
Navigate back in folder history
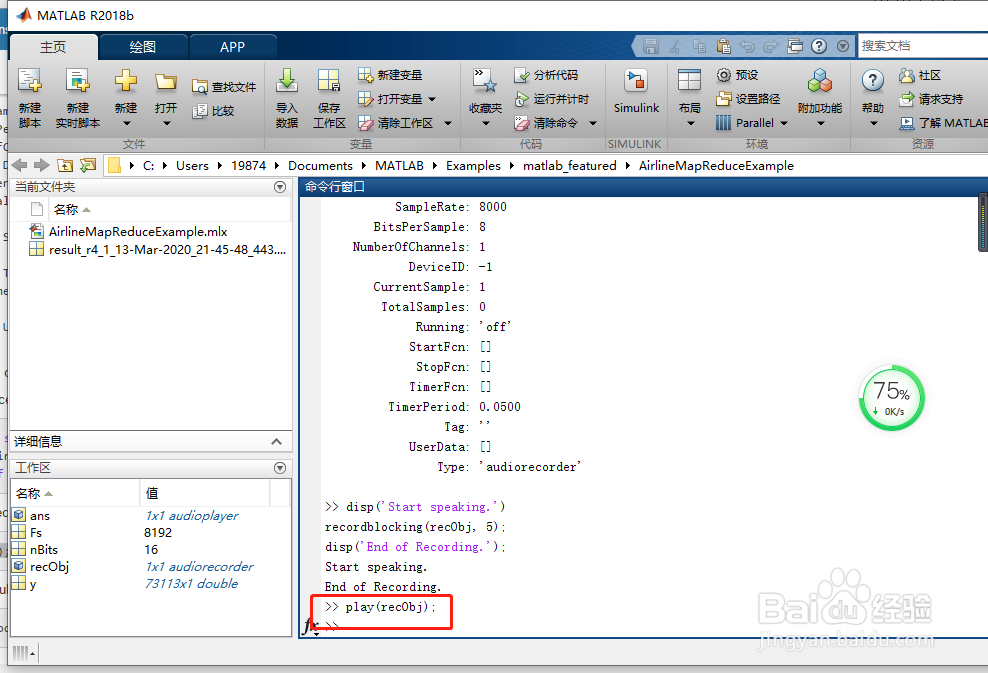(x=20, y=165)
